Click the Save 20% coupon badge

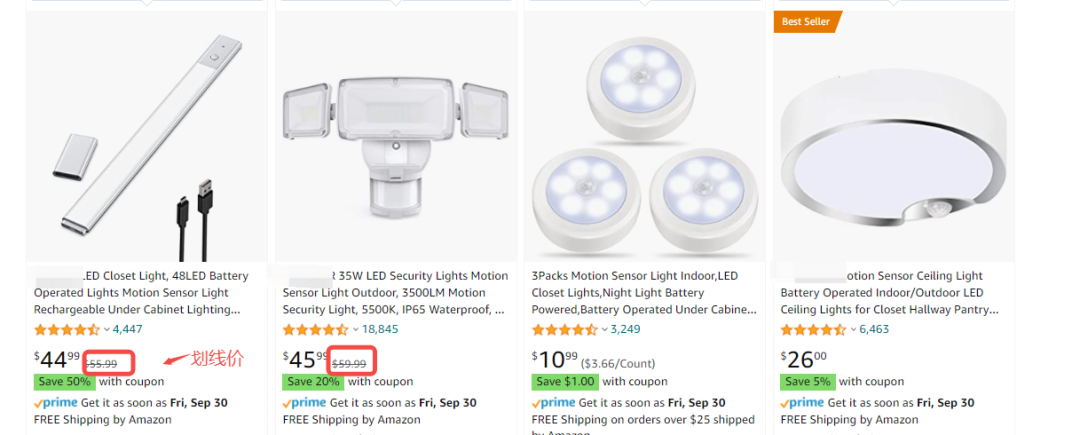point(313,381)
